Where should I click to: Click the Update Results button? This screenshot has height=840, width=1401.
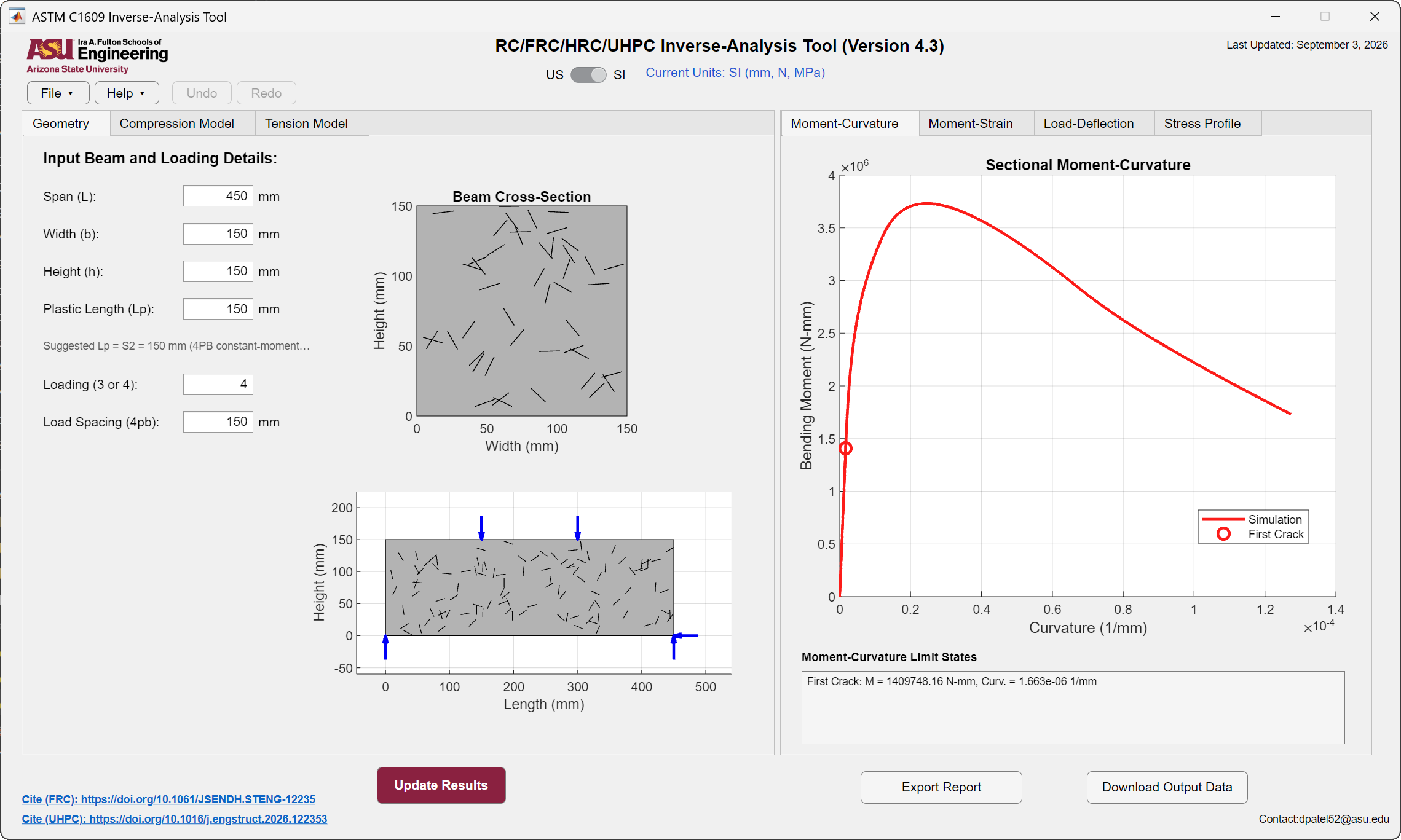tap(441, 785)
